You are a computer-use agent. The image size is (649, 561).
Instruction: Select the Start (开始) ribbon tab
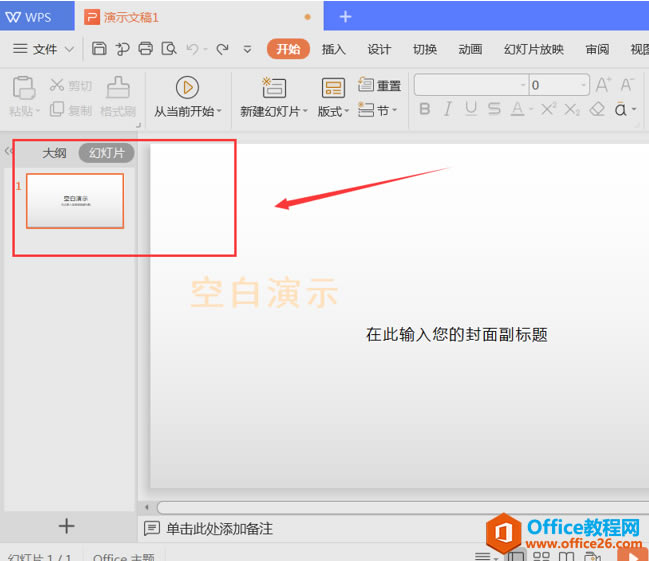click(x=288, y=49)
